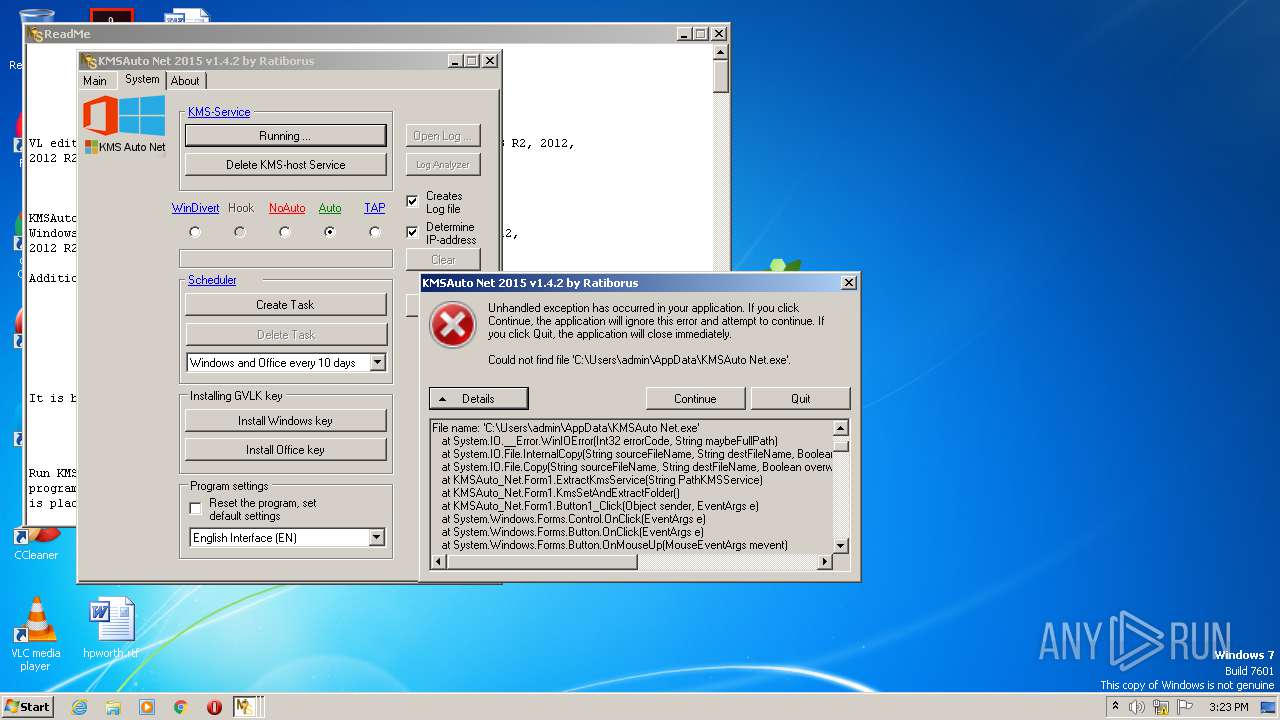Close the unhandled exception dialog
This screenshot has width=1280, height=720.
[849, 283]
